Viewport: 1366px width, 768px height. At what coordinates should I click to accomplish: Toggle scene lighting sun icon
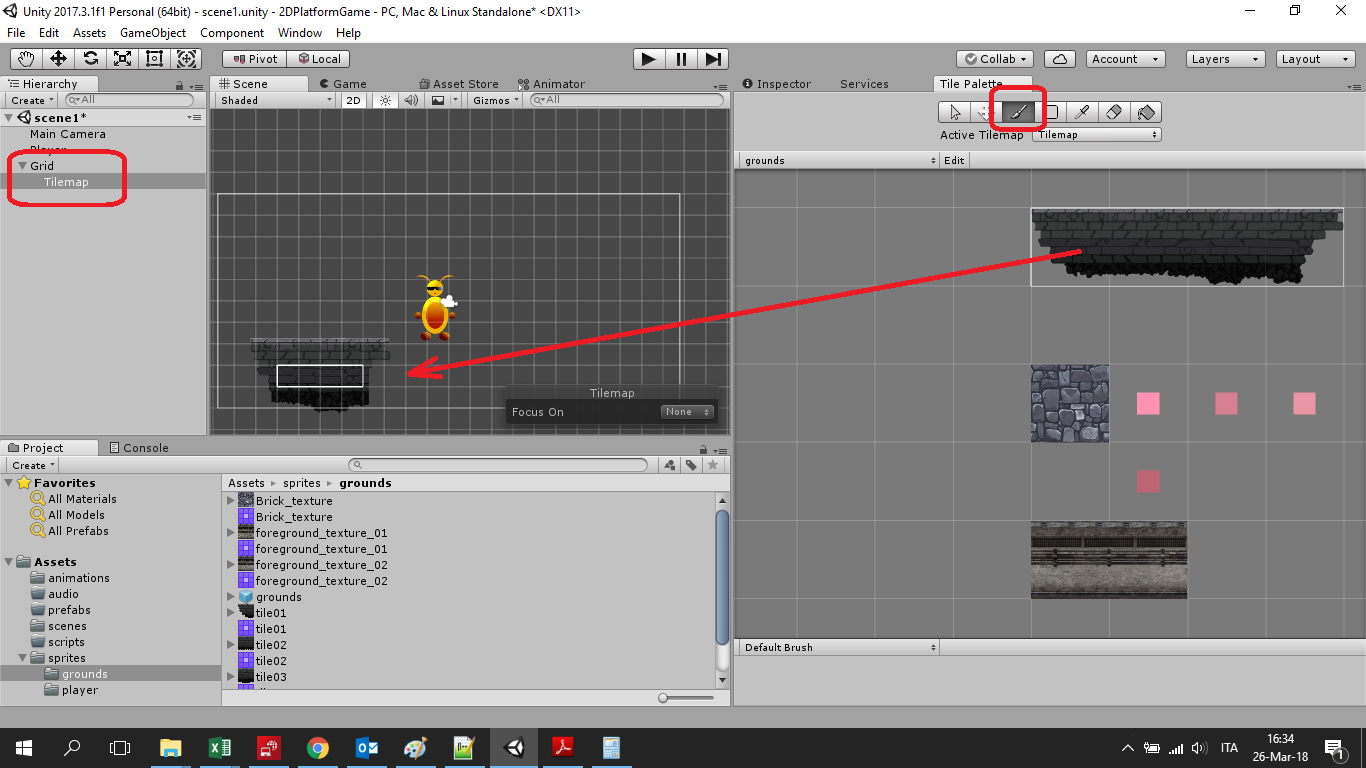[385, 100]
